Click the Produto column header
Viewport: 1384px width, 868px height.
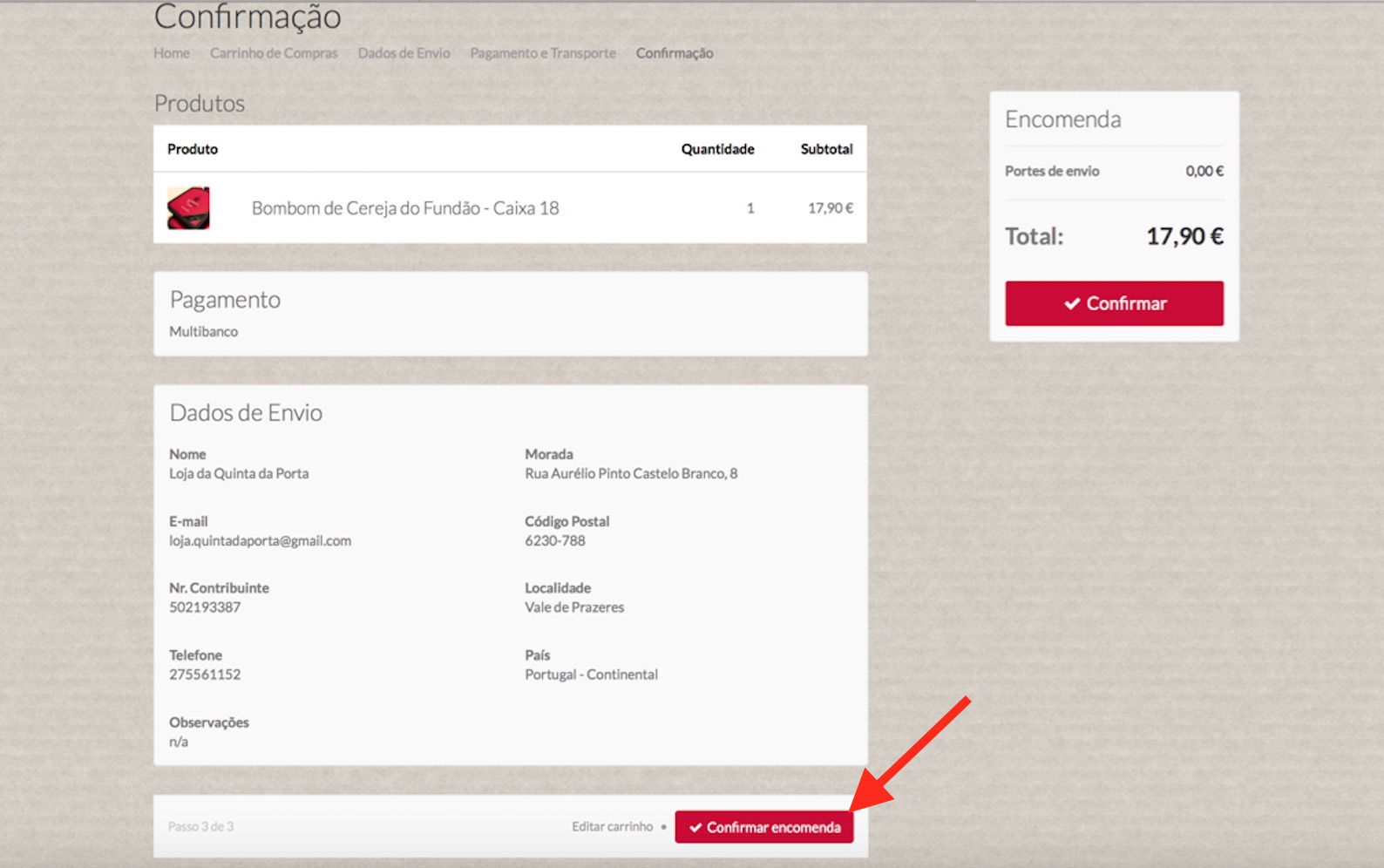pos(193,149)
